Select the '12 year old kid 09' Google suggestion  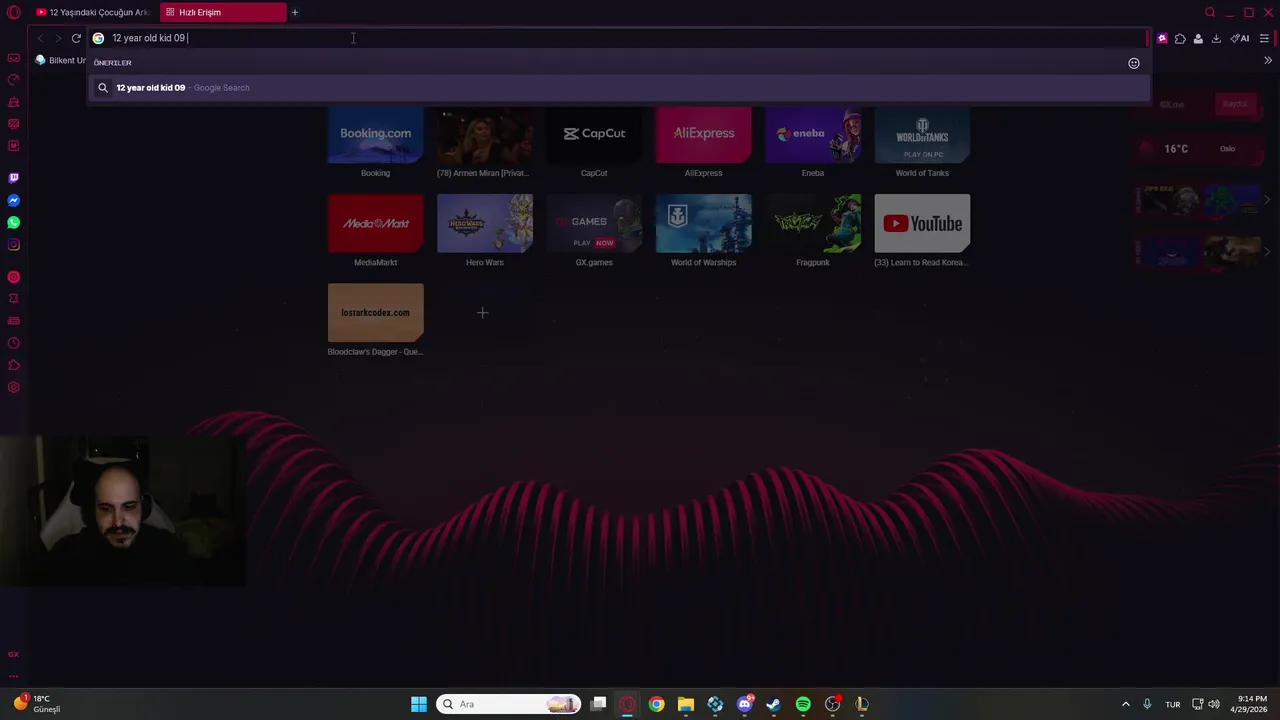coord(618,88)
